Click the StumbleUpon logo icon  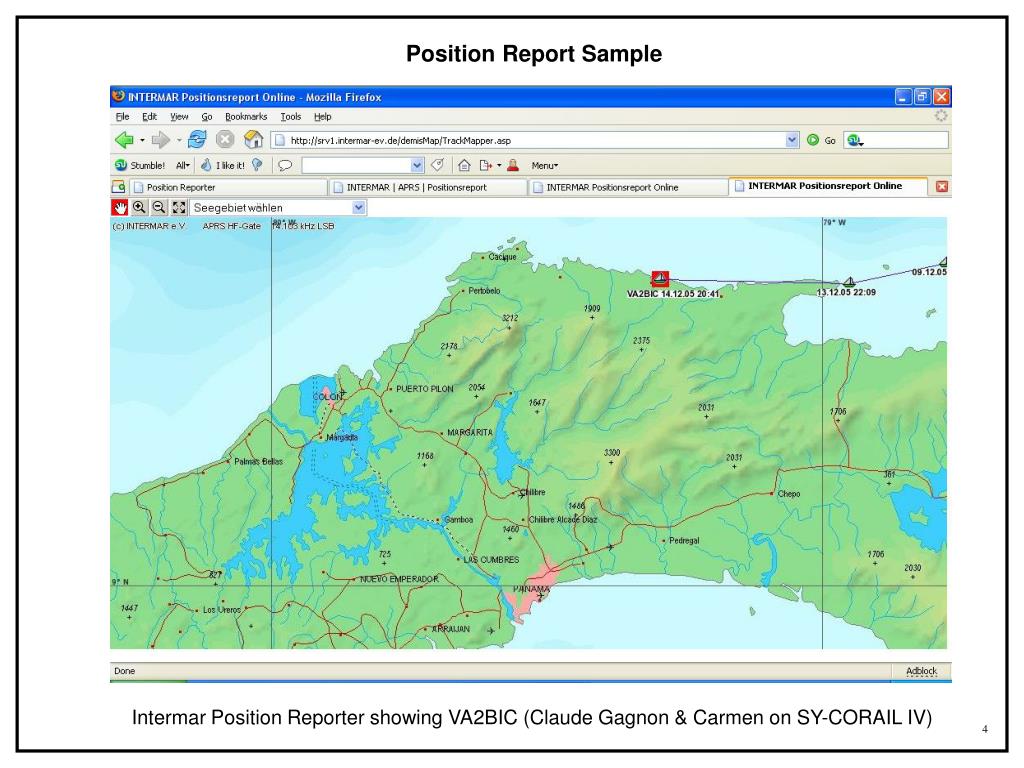pyautogui.click(x=121, y=165)
